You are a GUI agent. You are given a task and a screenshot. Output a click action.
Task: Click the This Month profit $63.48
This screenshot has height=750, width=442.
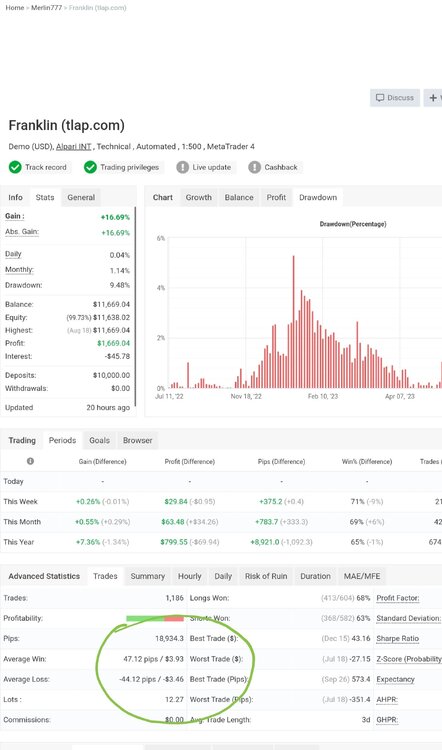[x=173, y=522]
